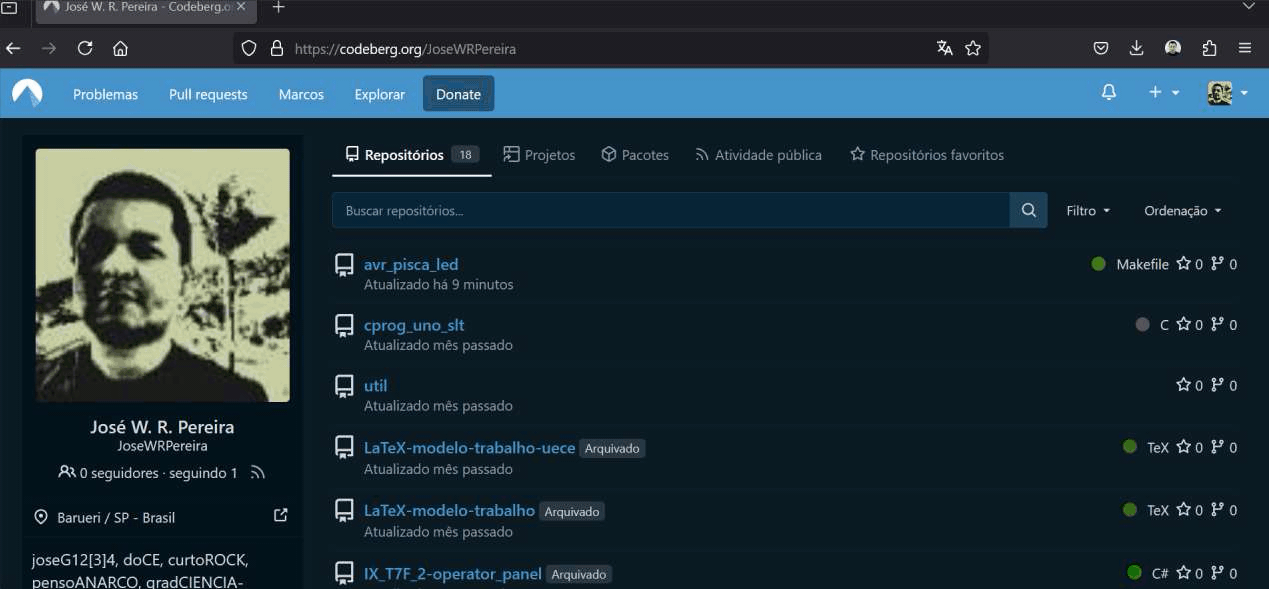The width and height of the screenshot is (1269, 589).
Task: Click the Donate button
Action: [x=458, y=93]
